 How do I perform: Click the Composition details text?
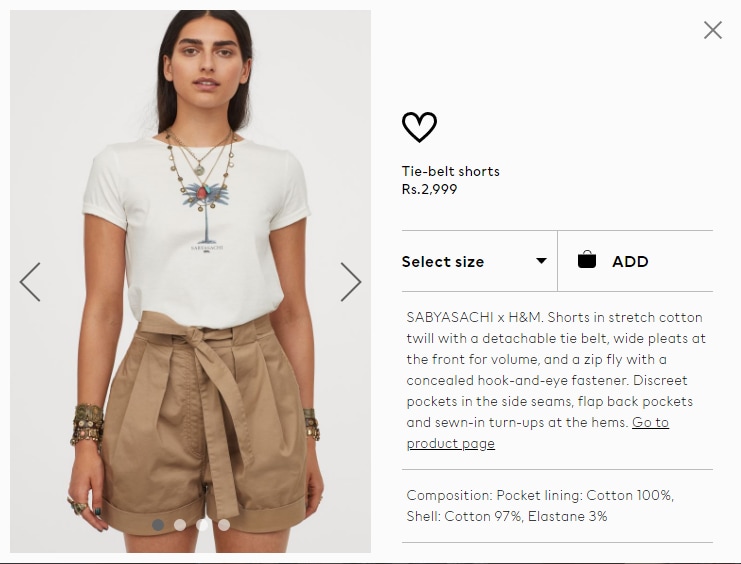point(540,506)
